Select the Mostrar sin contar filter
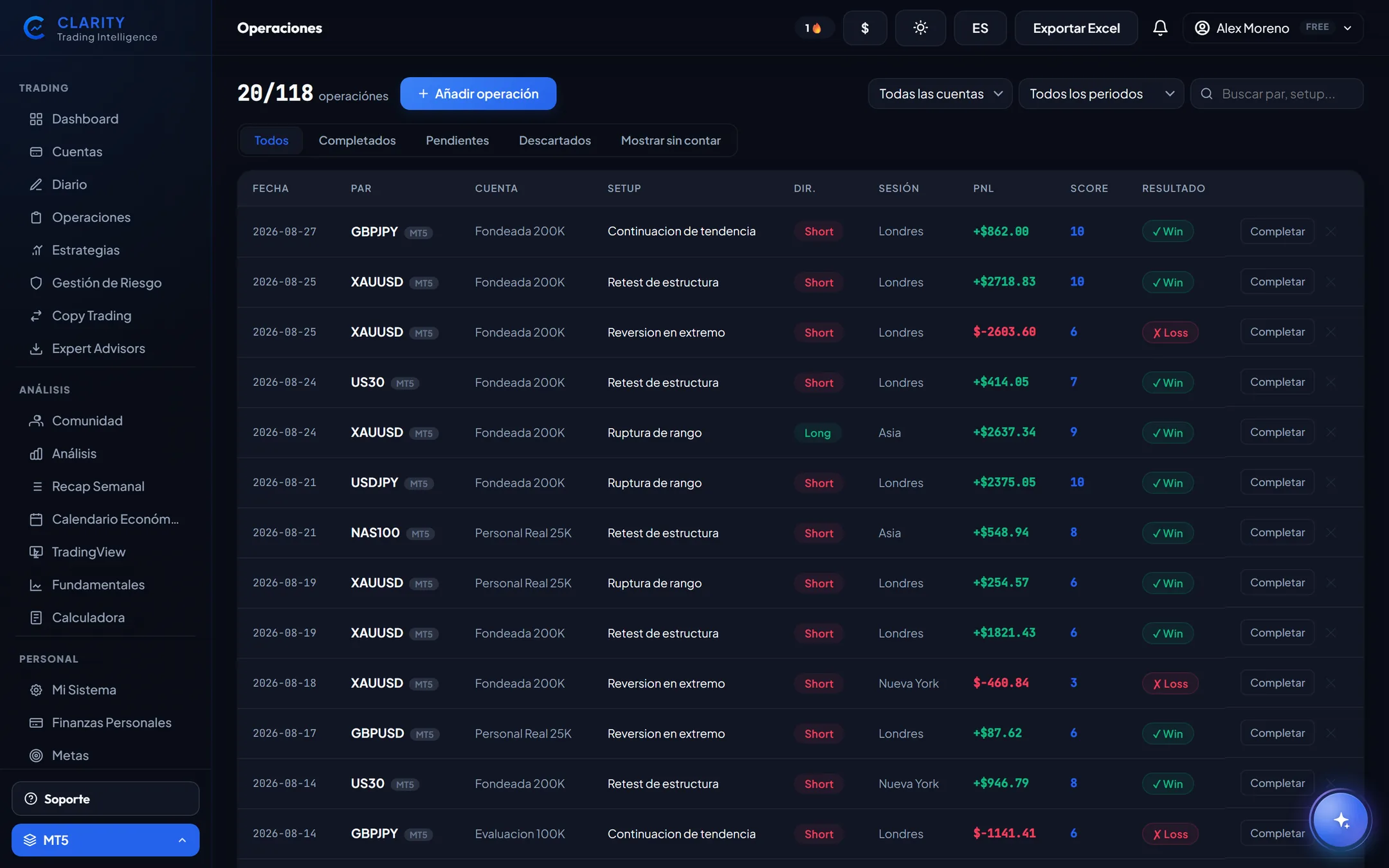 [x=671, y=140]
